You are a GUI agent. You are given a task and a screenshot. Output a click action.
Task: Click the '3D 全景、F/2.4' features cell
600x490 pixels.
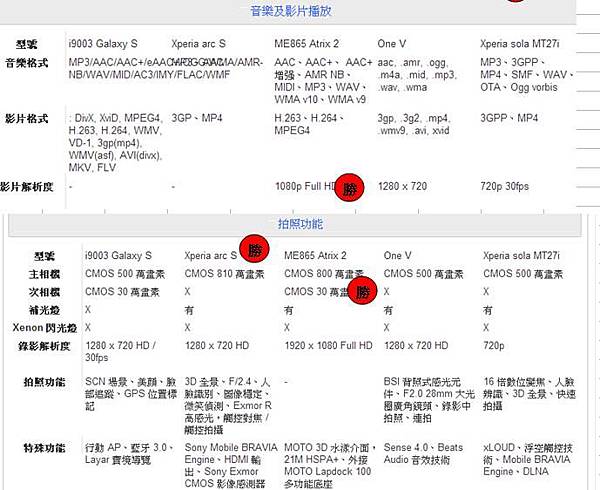[x=227, y=406]
